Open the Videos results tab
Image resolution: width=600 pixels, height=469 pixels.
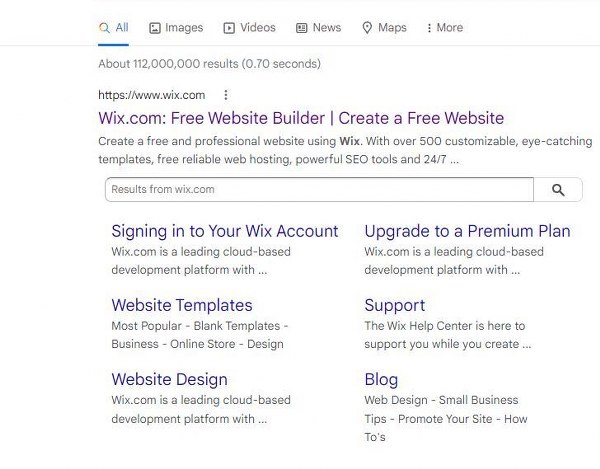click(x=249, y=28)
